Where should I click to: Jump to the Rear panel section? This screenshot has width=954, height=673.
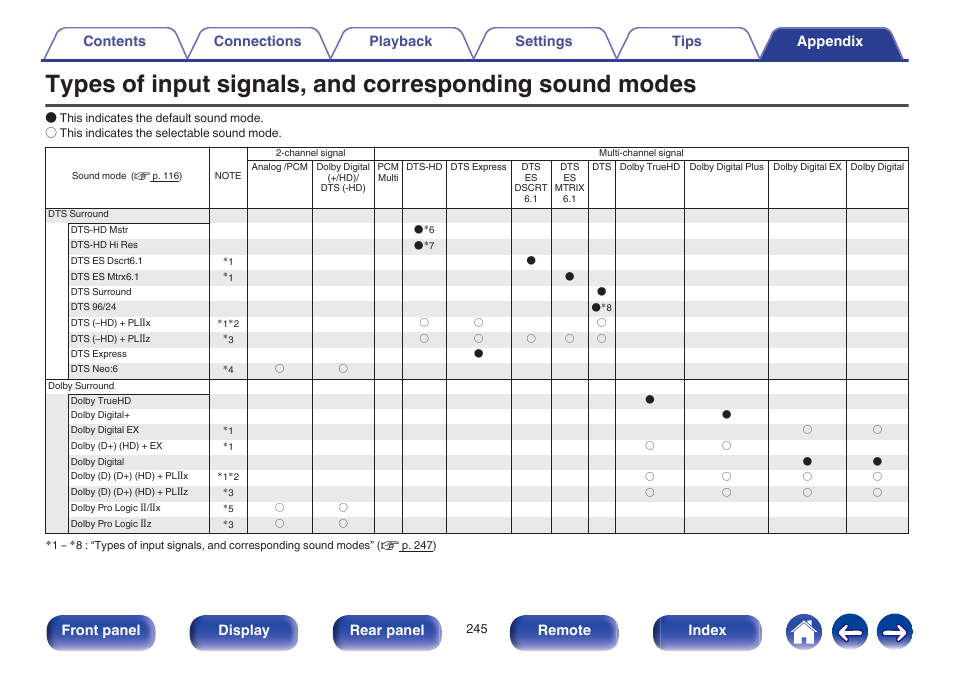[x=387, y=632]
